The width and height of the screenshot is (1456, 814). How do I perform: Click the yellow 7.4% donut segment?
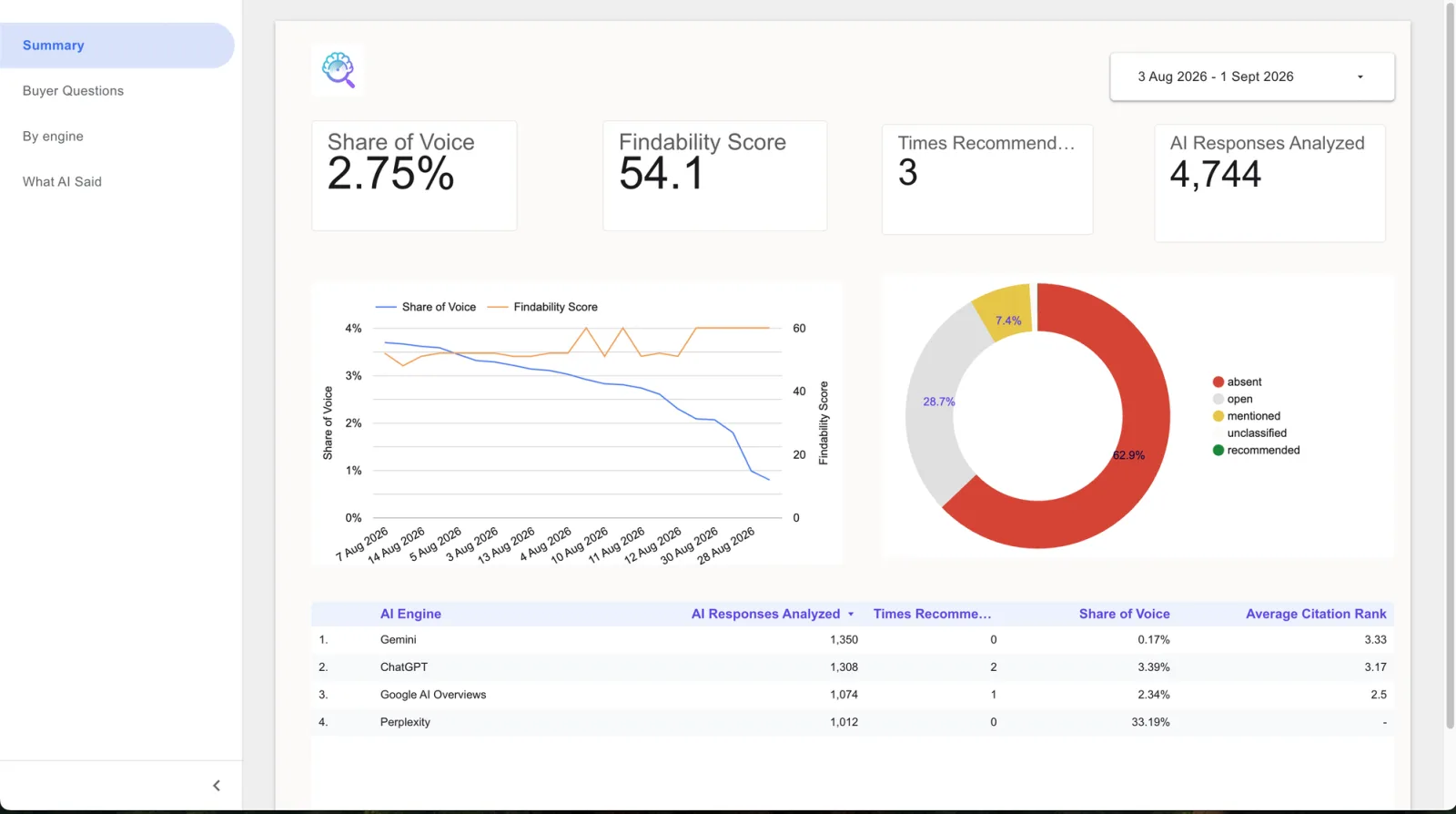(1007, 320)
